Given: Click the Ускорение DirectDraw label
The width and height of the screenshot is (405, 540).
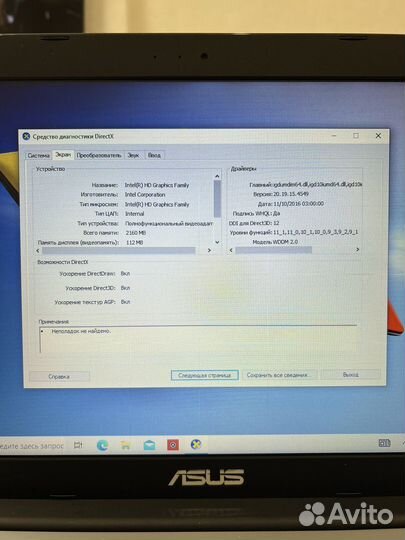Looking at the screenshot, I should [x=87, y=274].
